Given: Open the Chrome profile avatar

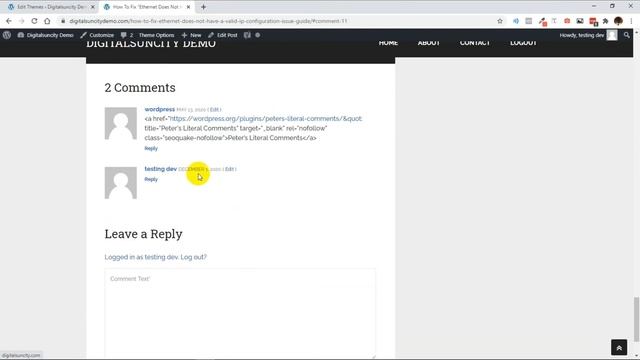Looking at the screenshot, I should point(618,21).
